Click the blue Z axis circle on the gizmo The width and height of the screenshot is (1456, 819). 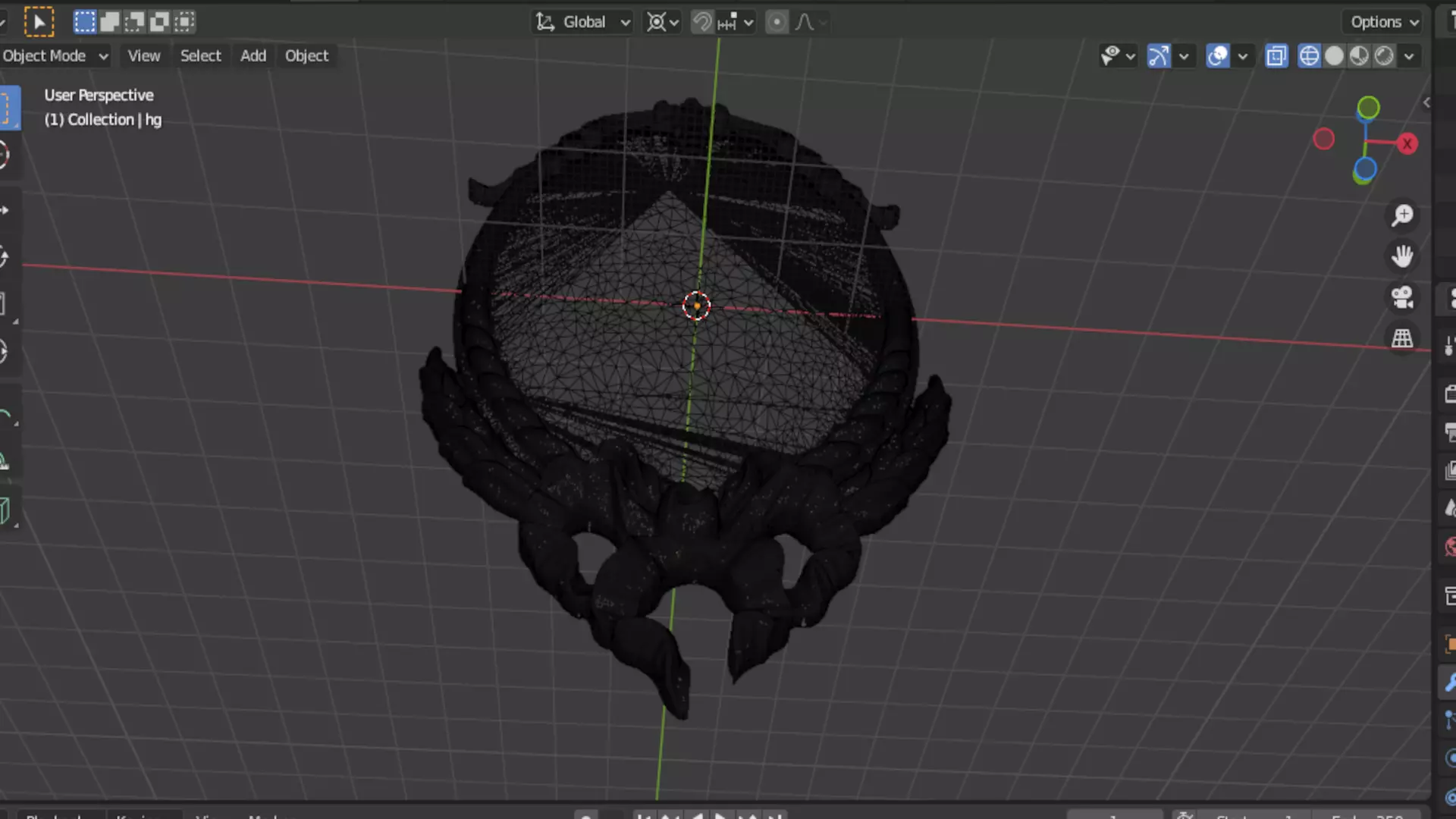[x=1365, y=169]
